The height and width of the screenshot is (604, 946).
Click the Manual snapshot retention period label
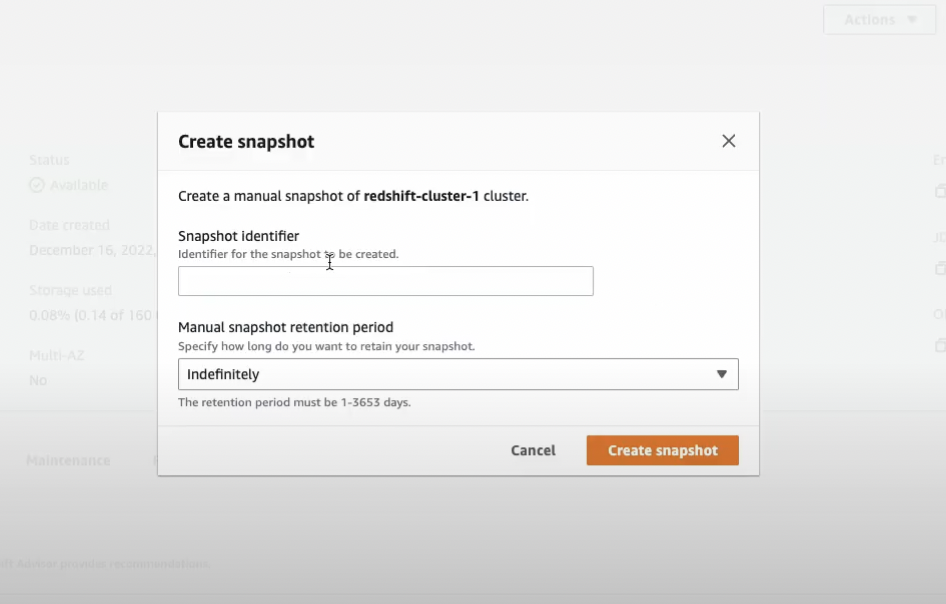coord(285,327)
